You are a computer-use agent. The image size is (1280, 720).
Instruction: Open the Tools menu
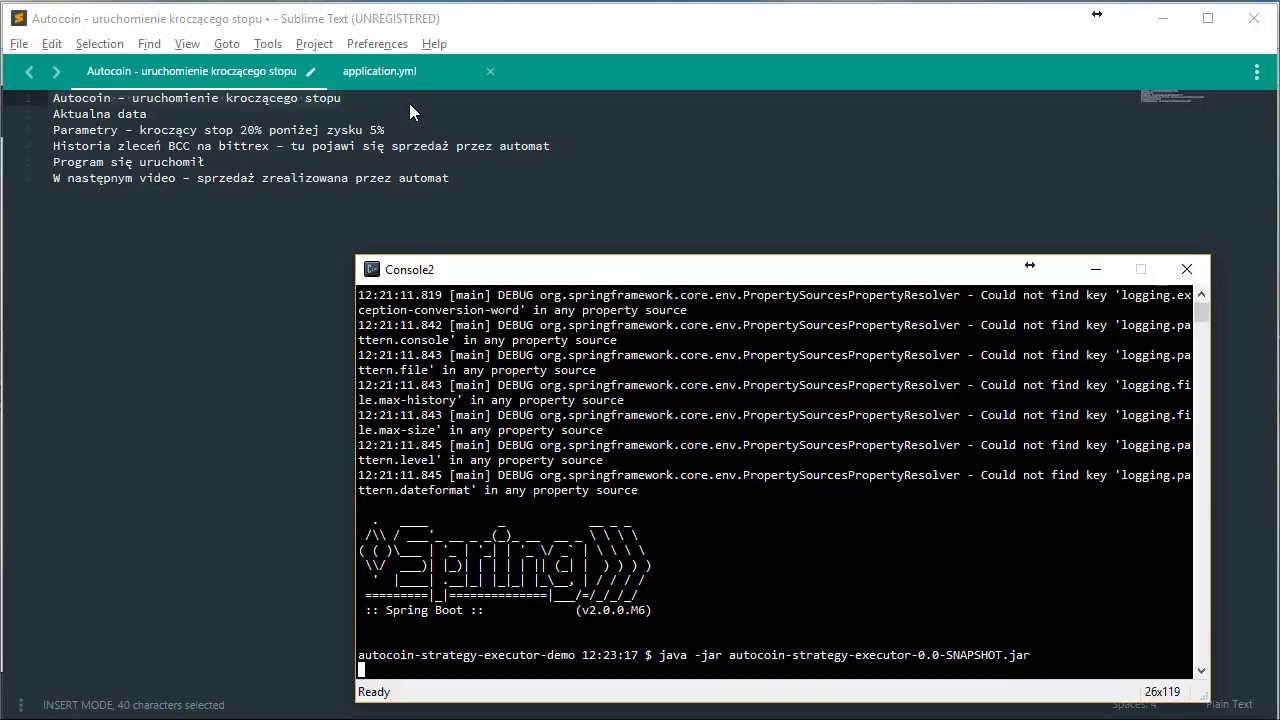click(x=268, y=44)
